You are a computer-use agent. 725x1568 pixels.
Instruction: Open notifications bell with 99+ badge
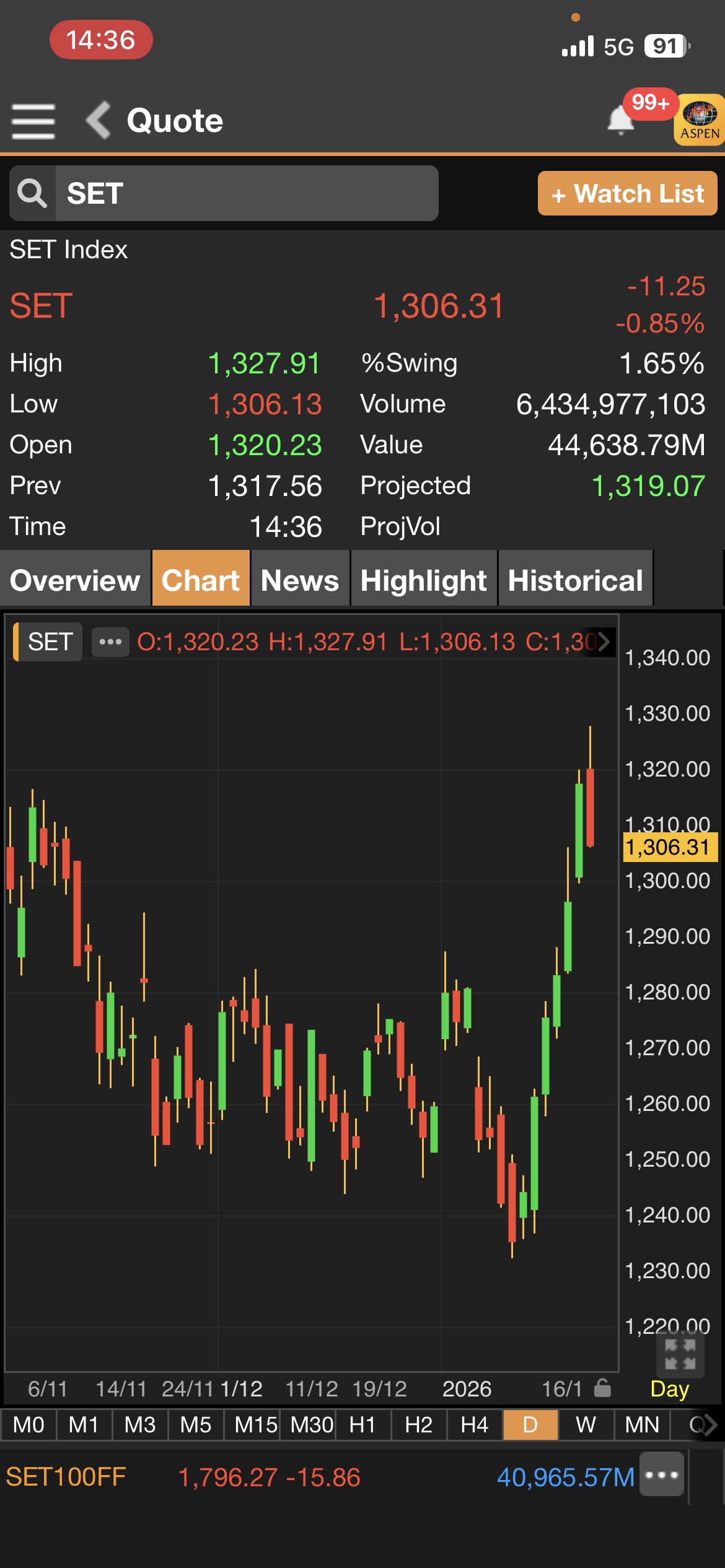point(621,119)
